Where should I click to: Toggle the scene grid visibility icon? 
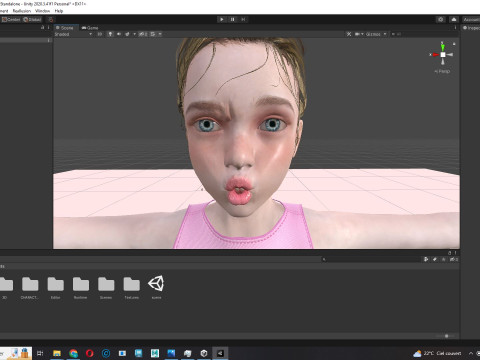(x=153, y=34)
